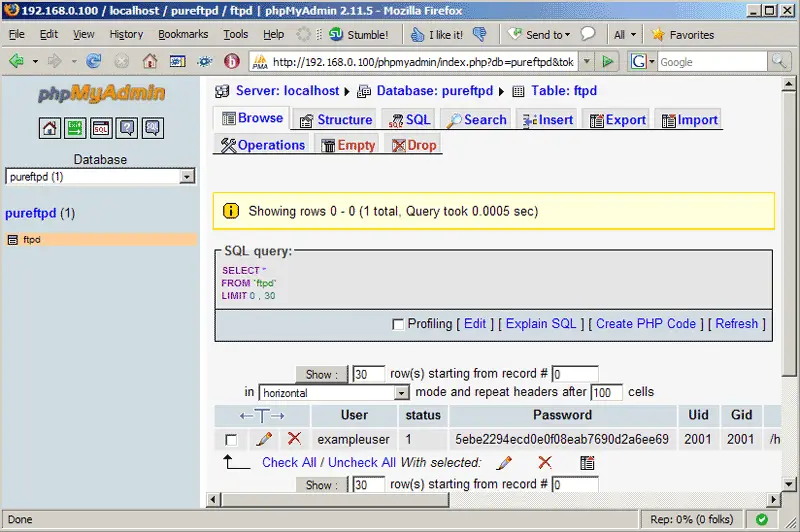
Task: Click the arrows Full Texts toggle in table header
Action: pos(262,416)
